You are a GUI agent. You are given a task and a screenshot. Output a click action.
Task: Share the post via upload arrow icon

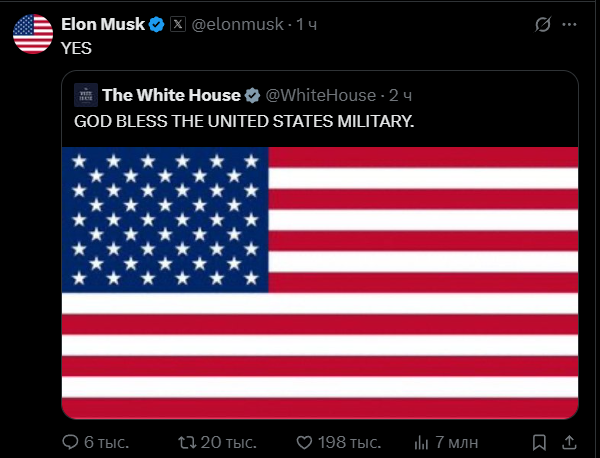pyautogui.click(x=570, y=441)
